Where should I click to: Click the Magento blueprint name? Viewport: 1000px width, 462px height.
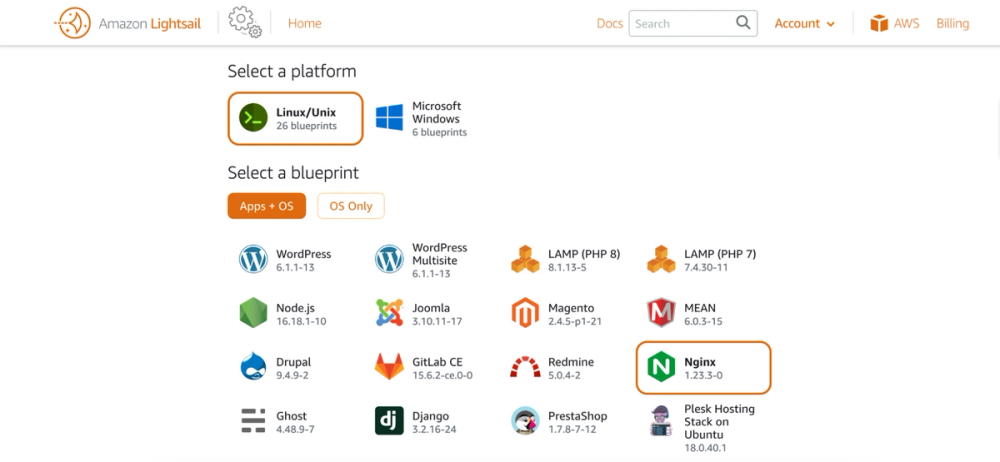[571, 308]
